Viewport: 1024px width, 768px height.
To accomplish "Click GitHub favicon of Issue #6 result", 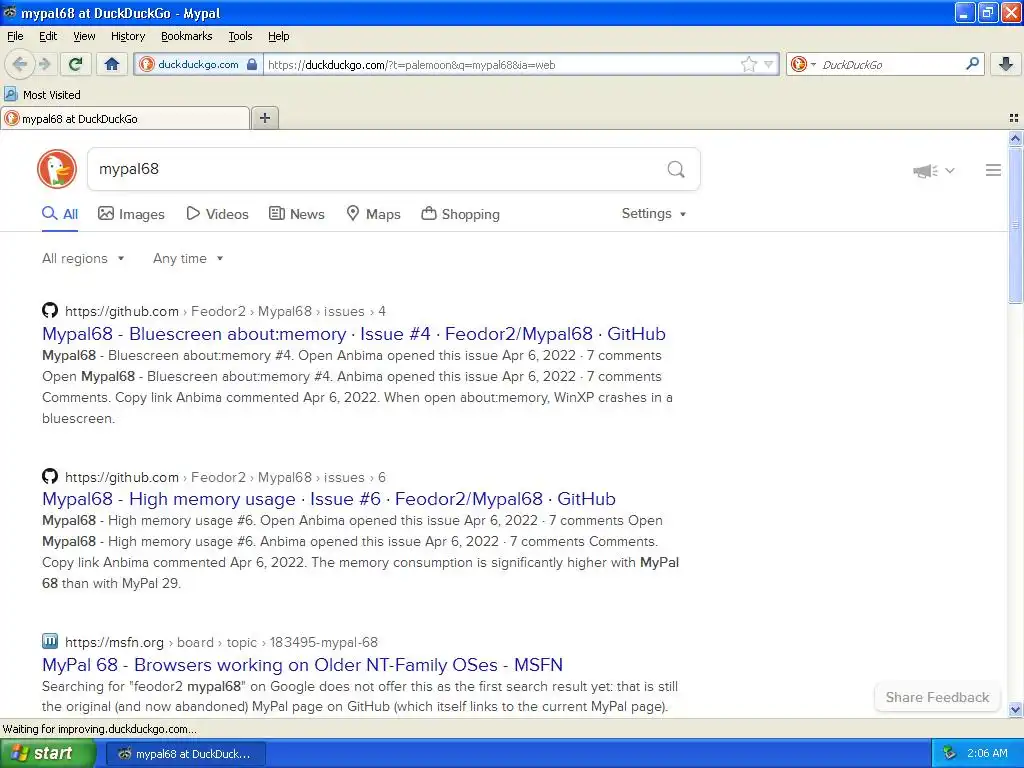I will tap(50, 476).
